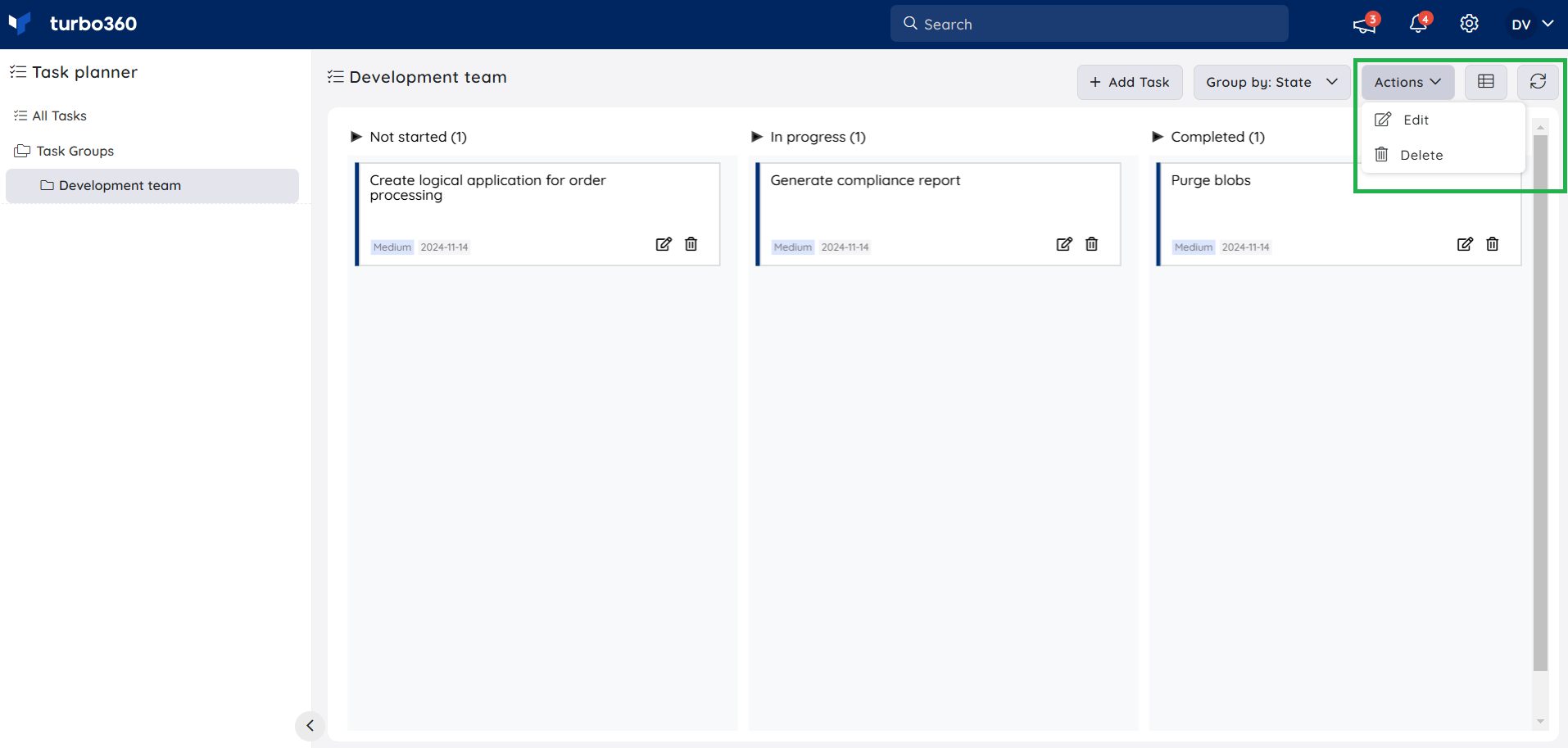Open the settings gear icon
This screenshot has width=1568, height=748.
(x=1469, y=24)
